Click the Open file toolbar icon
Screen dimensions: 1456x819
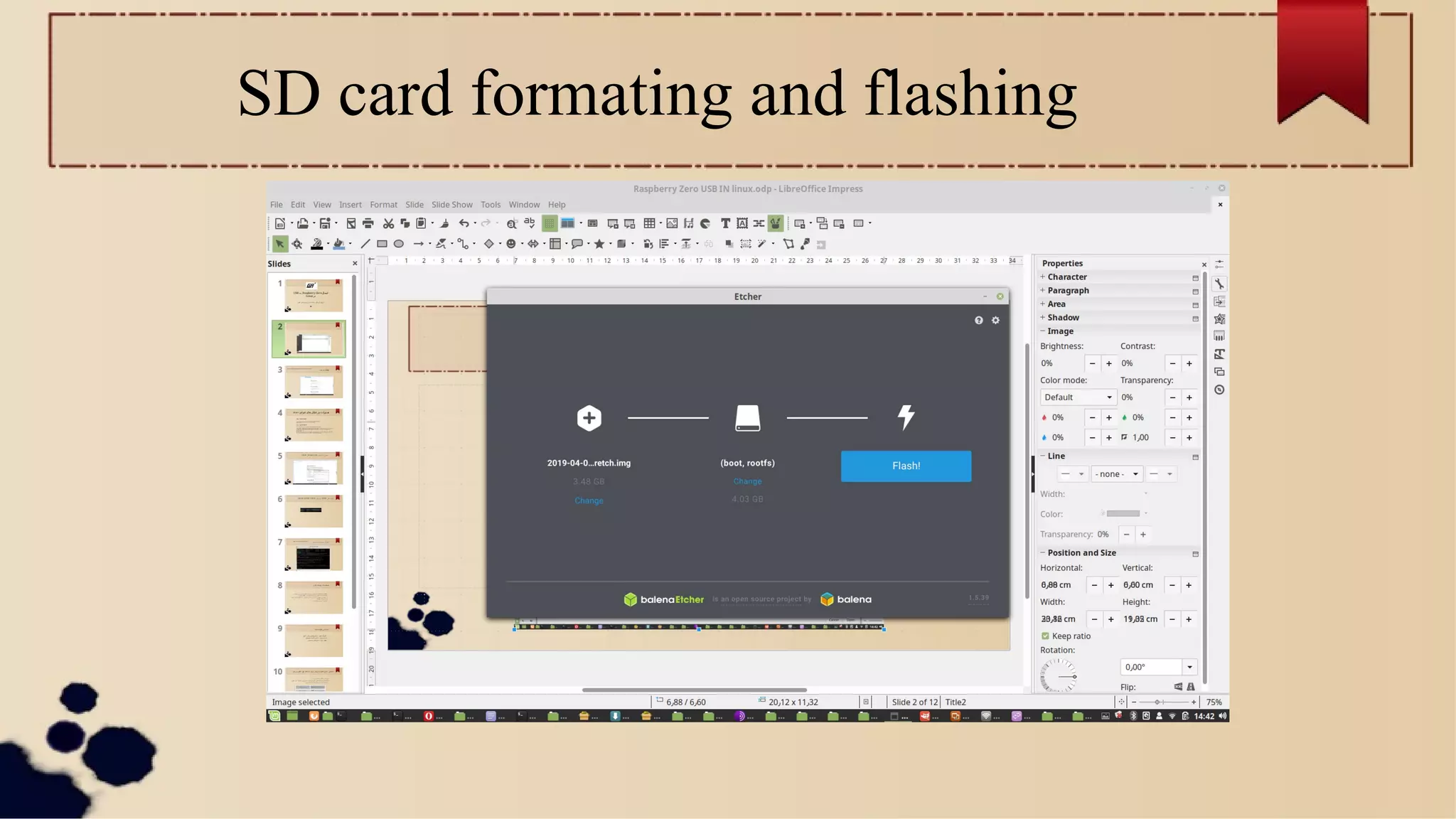pyautogui.click(x=303, y=223)
